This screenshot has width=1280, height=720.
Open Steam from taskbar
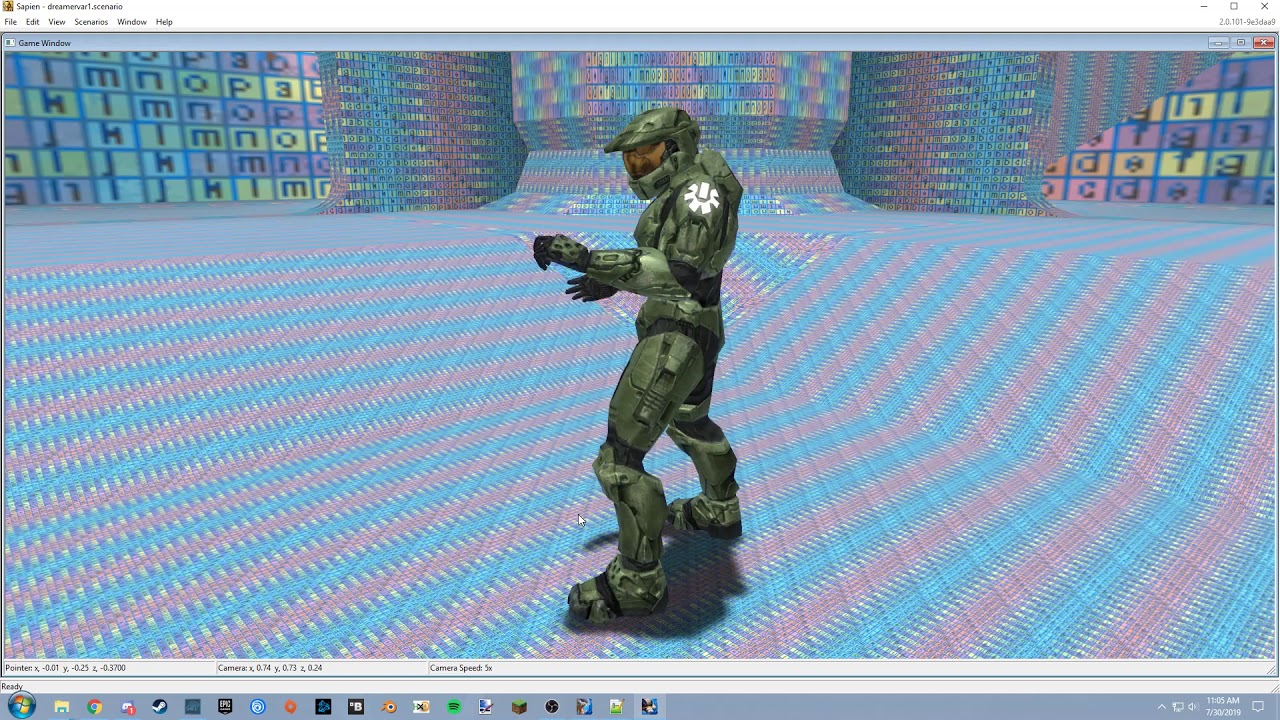click(x=159, y=707)
